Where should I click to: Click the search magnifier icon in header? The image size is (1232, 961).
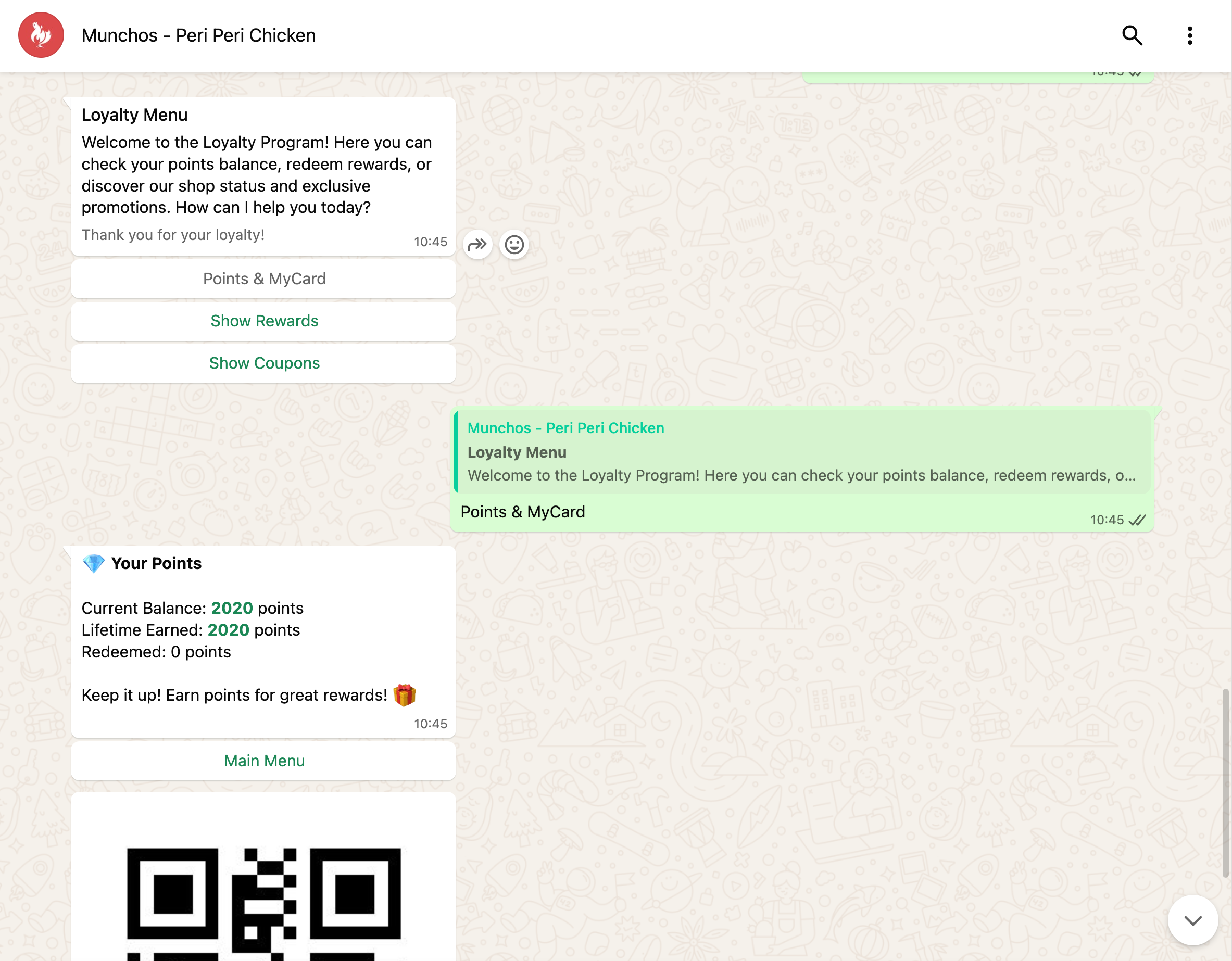coord(1132,35)
